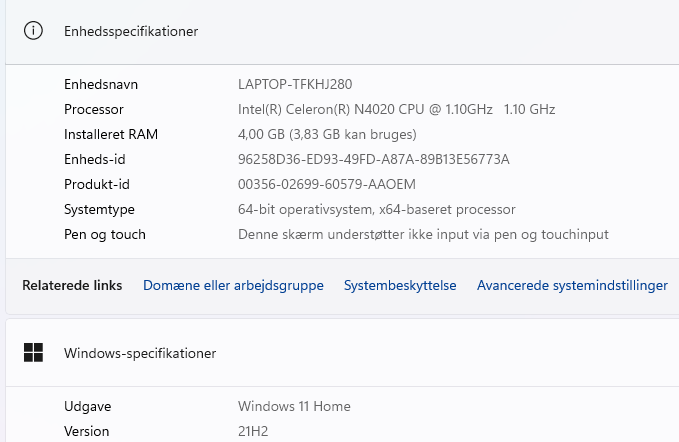Click the Systemtype label

(x=99, y=210)
